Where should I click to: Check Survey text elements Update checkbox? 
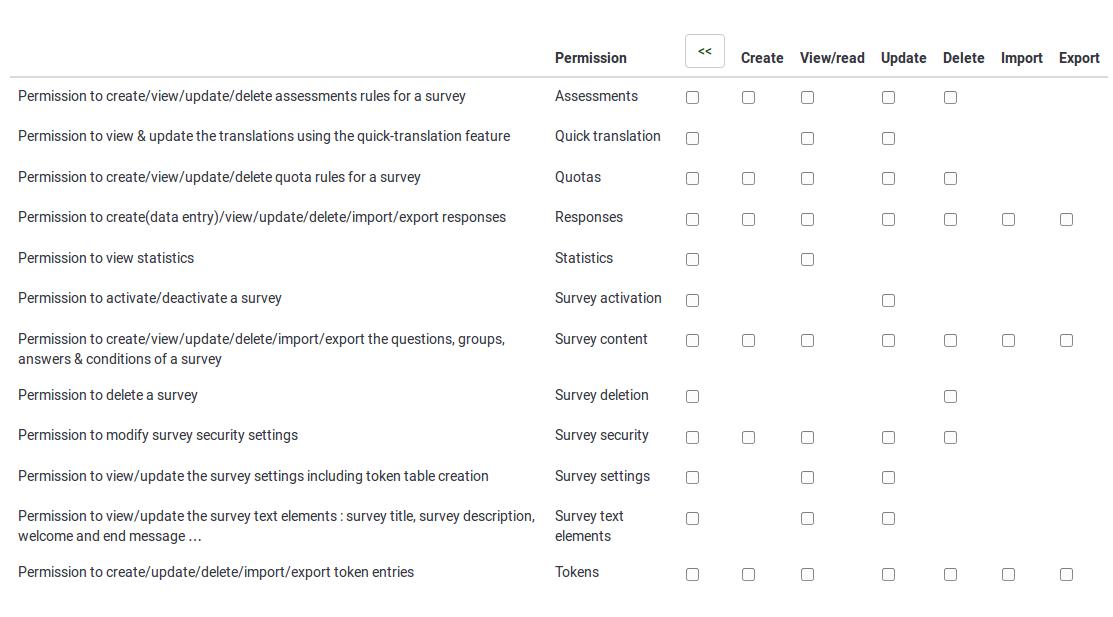[x=888, y=519]
